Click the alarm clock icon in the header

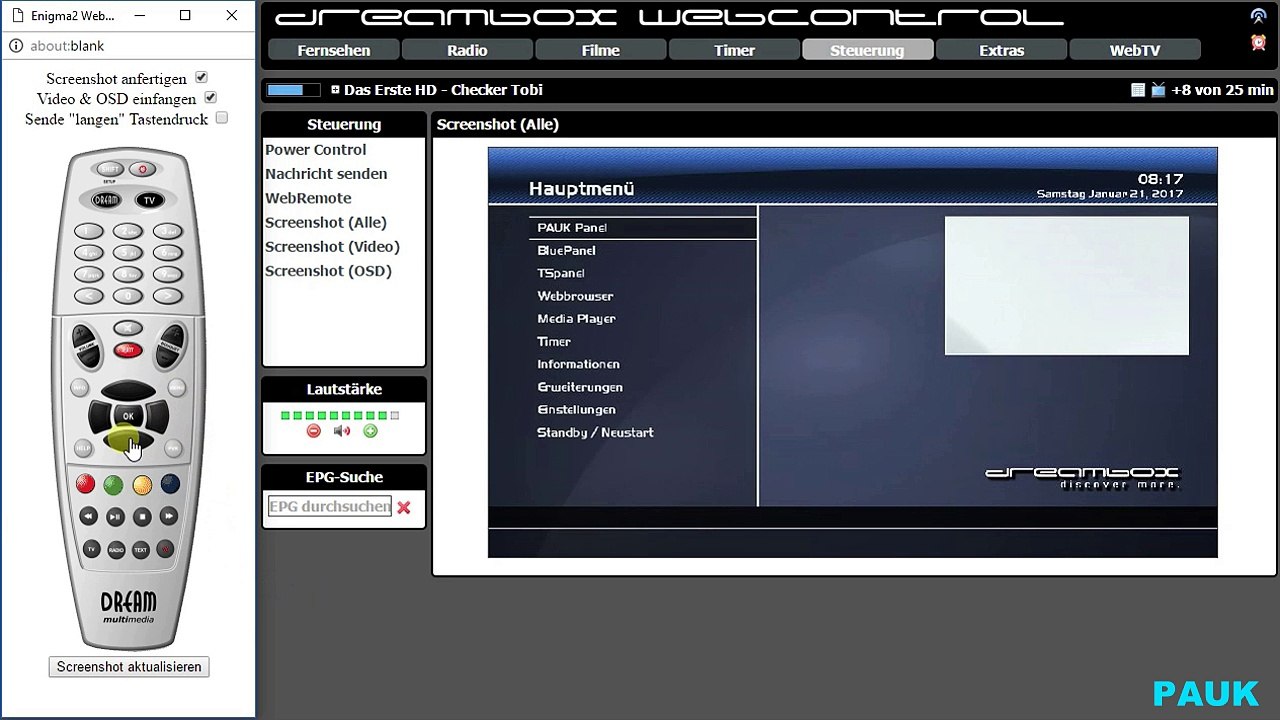tap(1258, 42)
